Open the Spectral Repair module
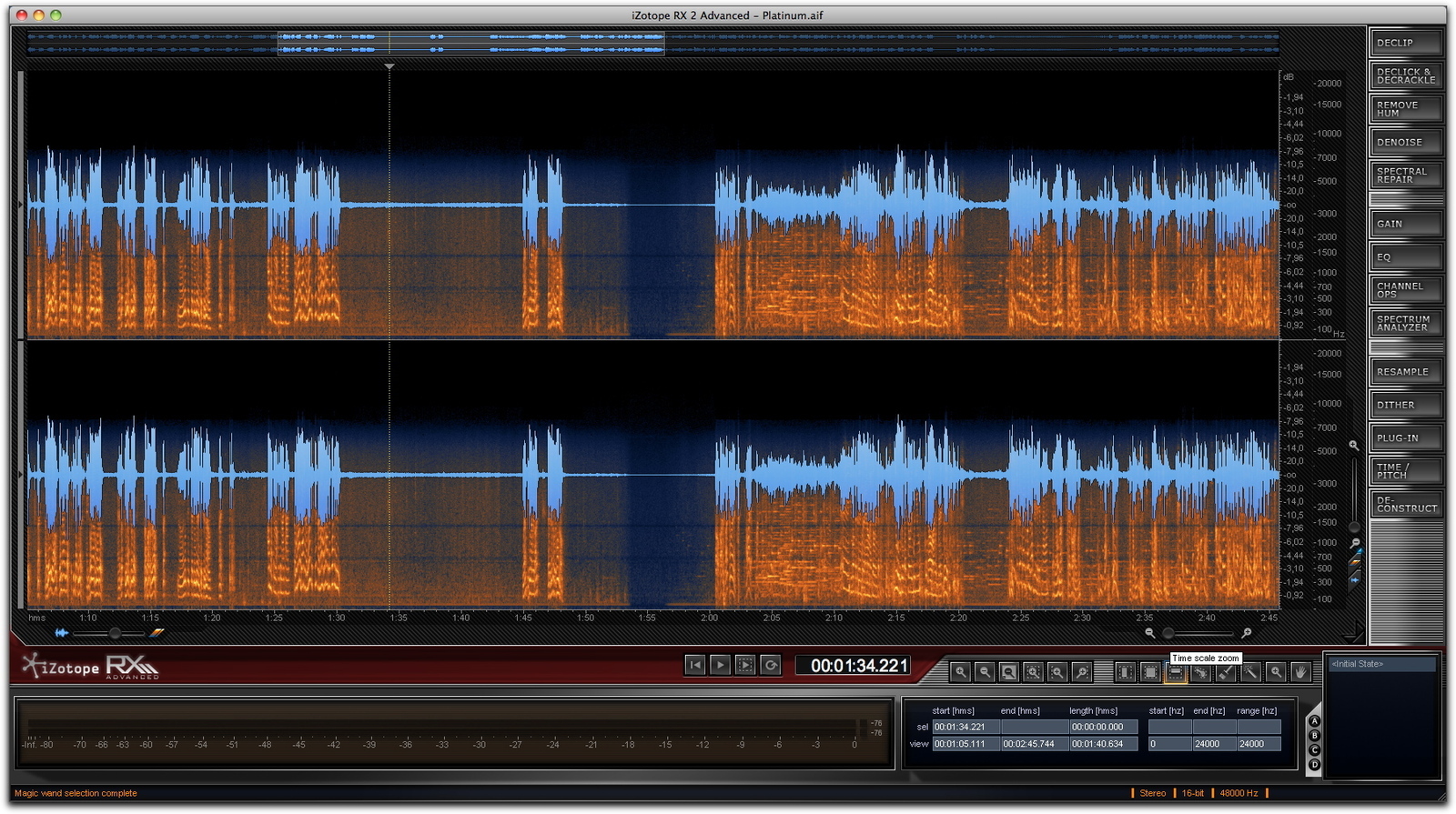Viewport: 1456px width, 814px height. click(1406, 175)
